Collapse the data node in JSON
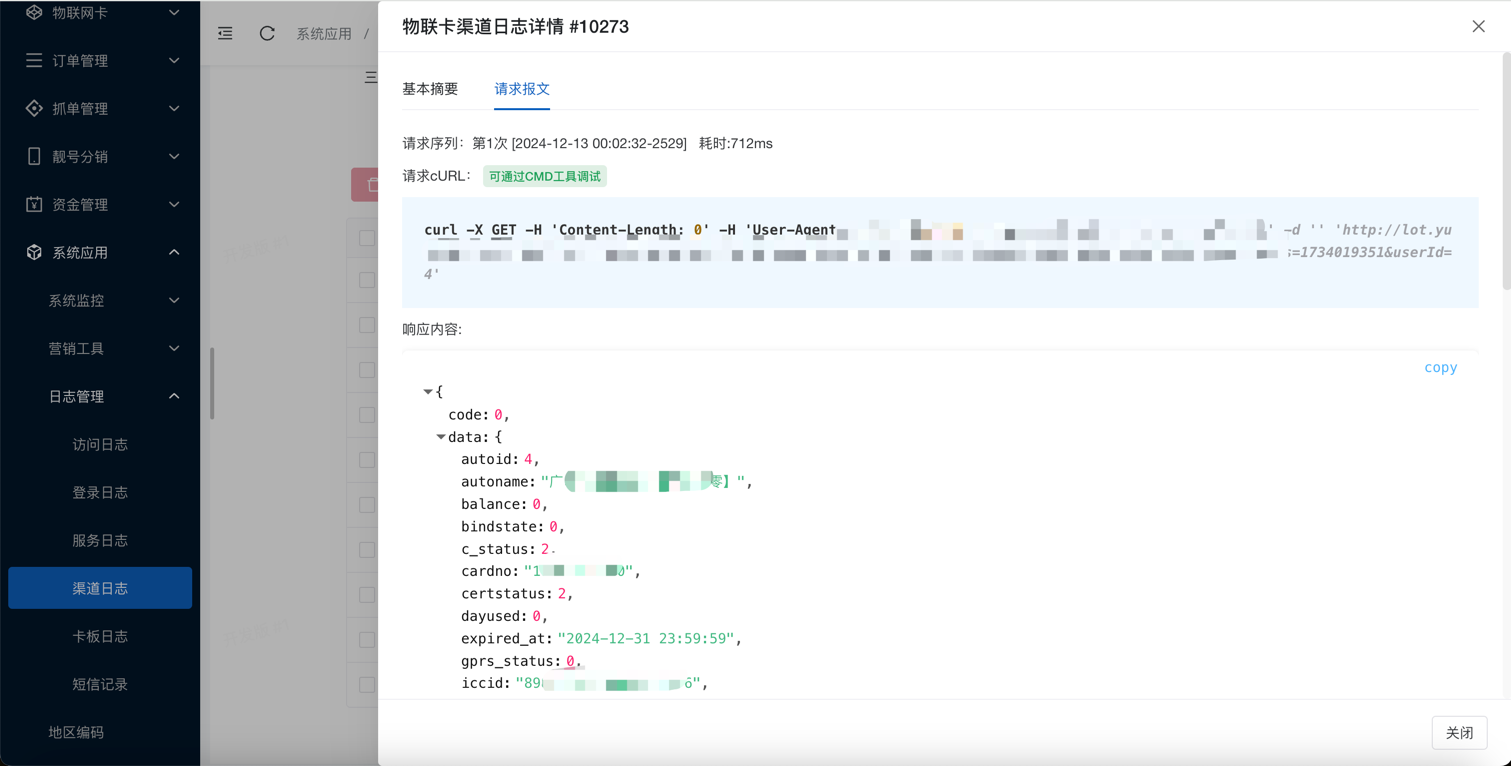The image size is (1511, 766). tap(441, 437)
